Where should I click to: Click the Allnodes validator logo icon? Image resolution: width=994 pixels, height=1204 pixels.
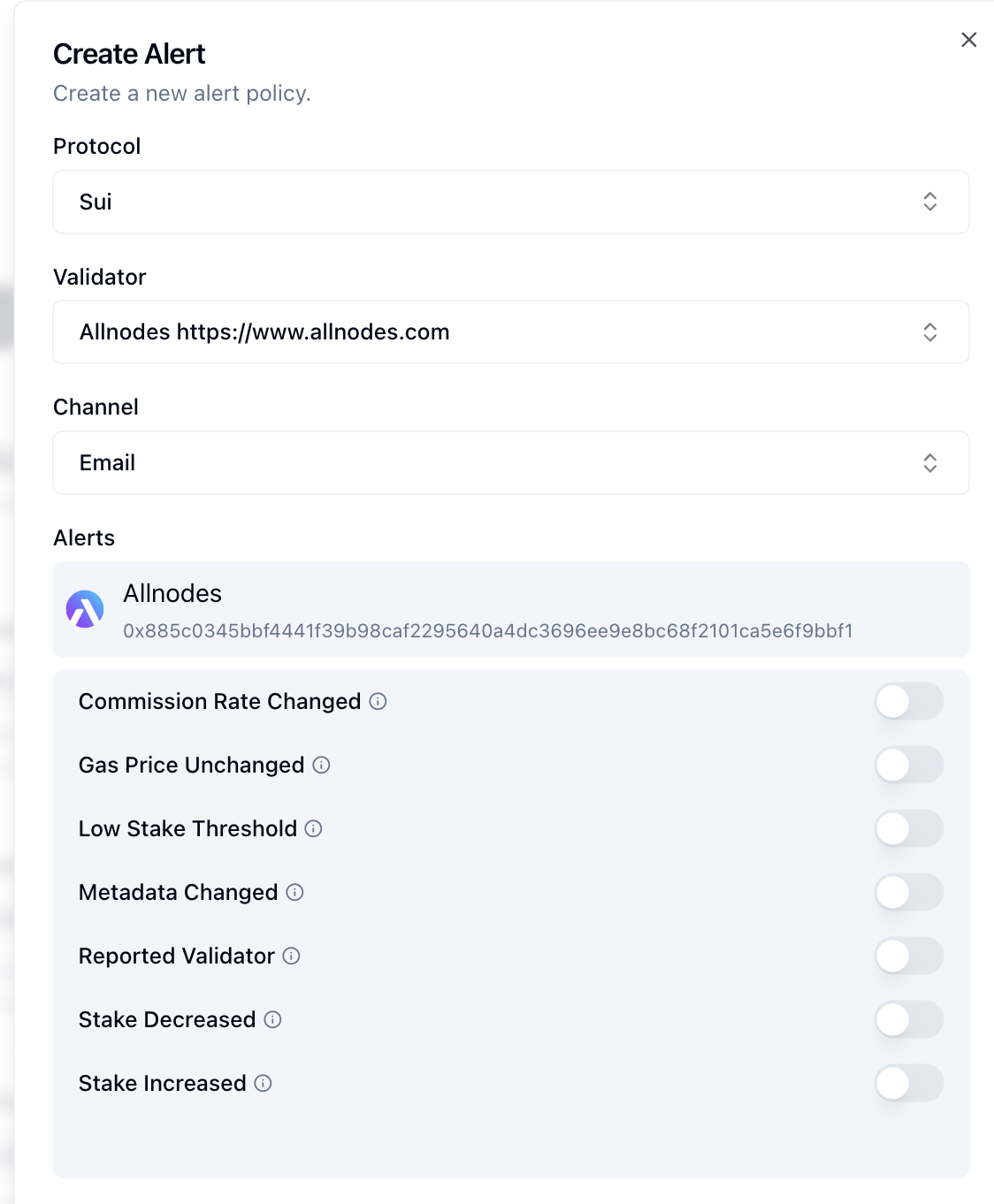coord(85,609)
